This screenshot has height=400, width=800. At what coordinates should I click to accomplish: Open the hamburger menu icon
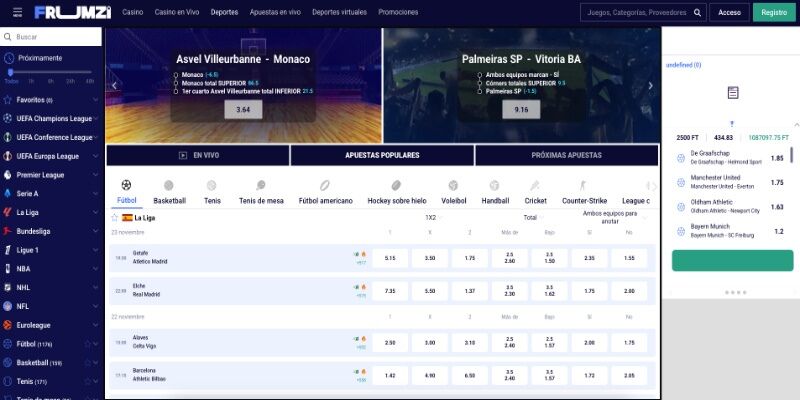coord(17,12)
